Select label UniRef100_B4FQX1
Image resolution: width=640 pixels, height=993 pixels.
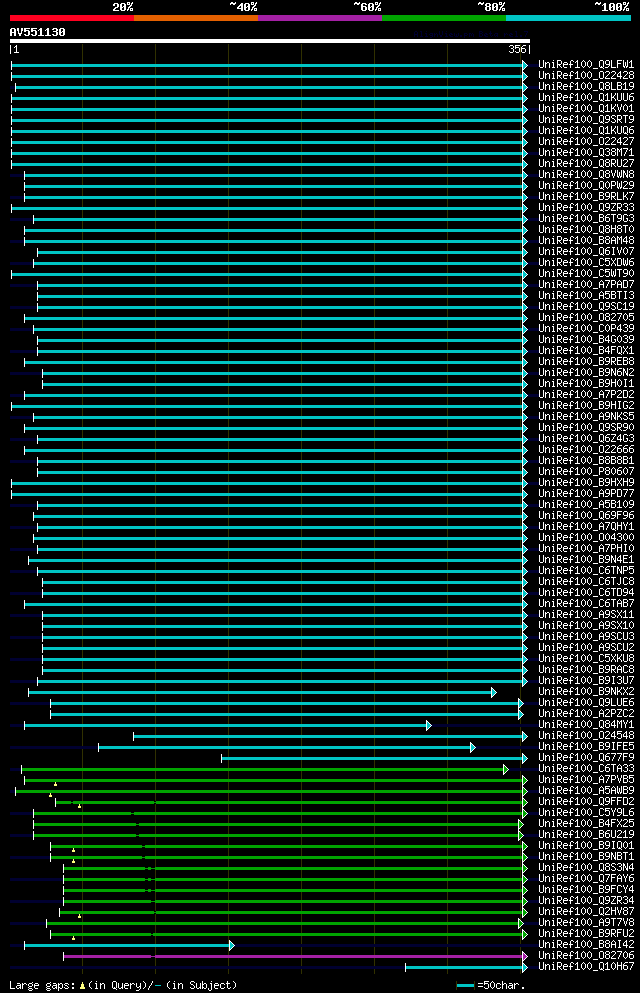pos(586,350)
